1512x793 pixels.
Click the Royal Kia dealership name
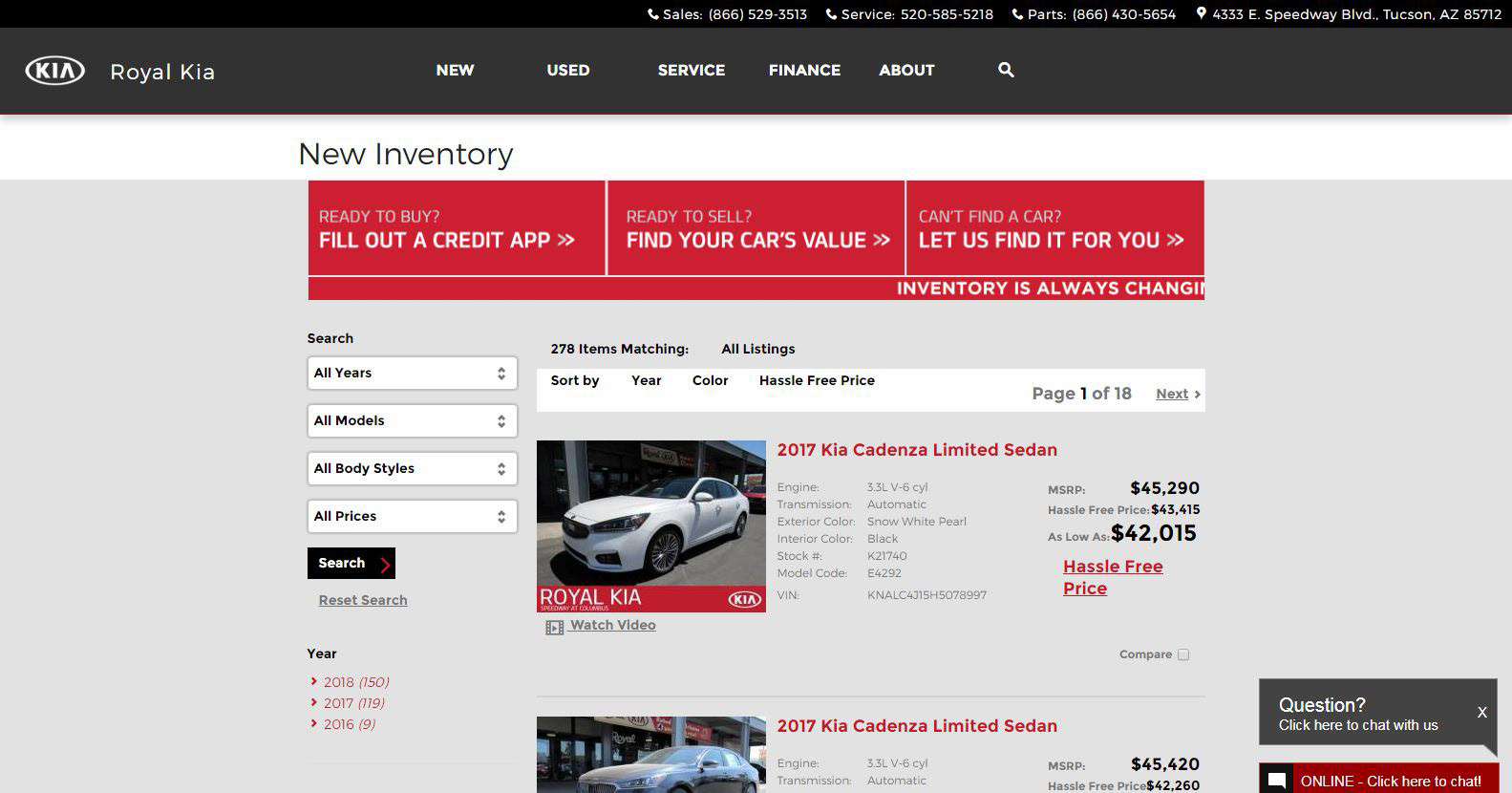162,72
